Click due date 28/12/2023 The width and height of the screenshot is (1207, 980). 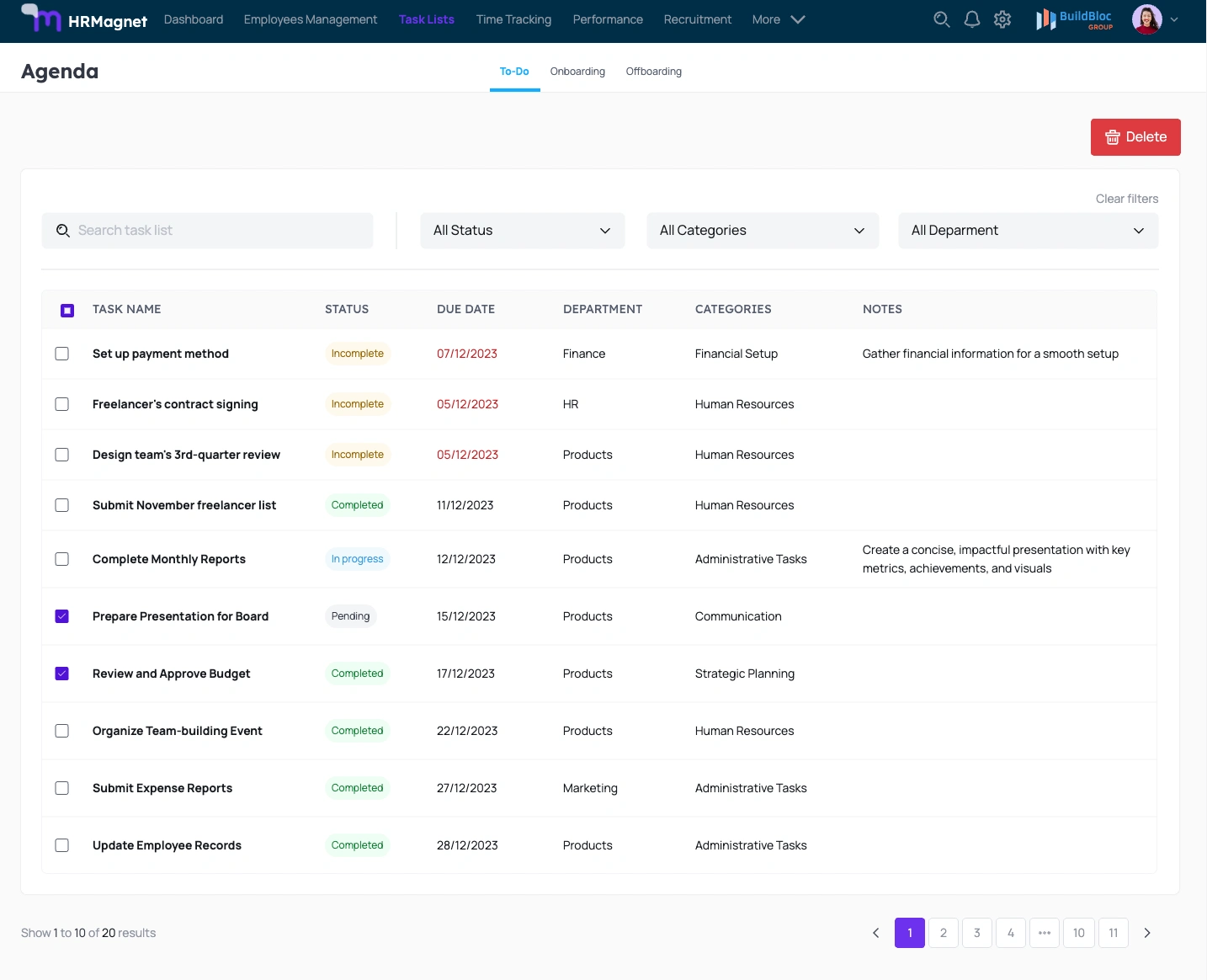tap(467, 845)
